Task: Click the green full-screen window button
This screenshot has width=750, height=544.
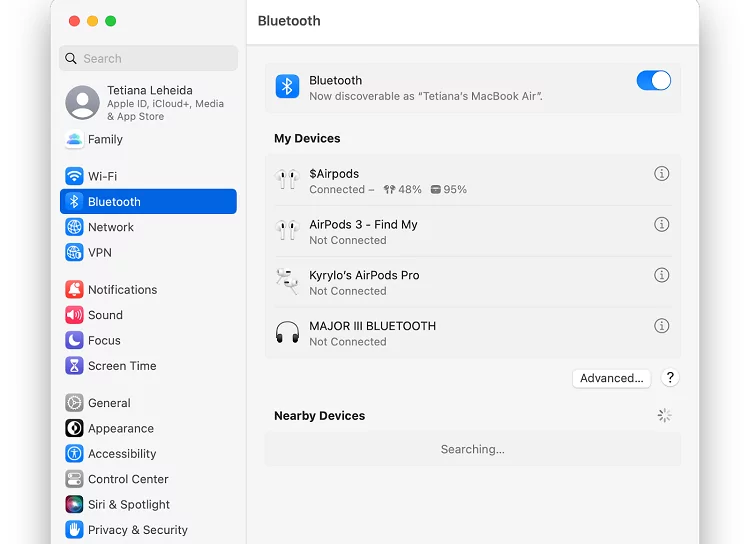Action: coord(110,21)
